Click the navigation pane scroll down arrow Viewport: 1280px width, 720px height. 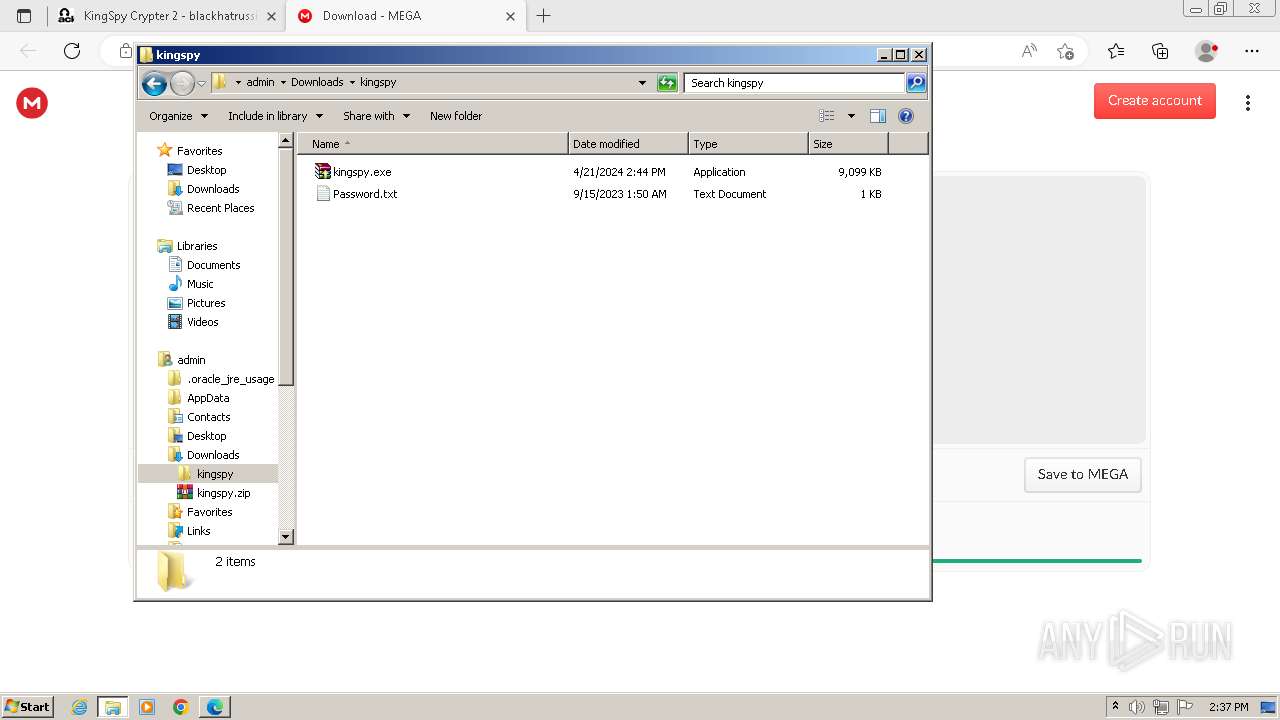tap(286, 537)
